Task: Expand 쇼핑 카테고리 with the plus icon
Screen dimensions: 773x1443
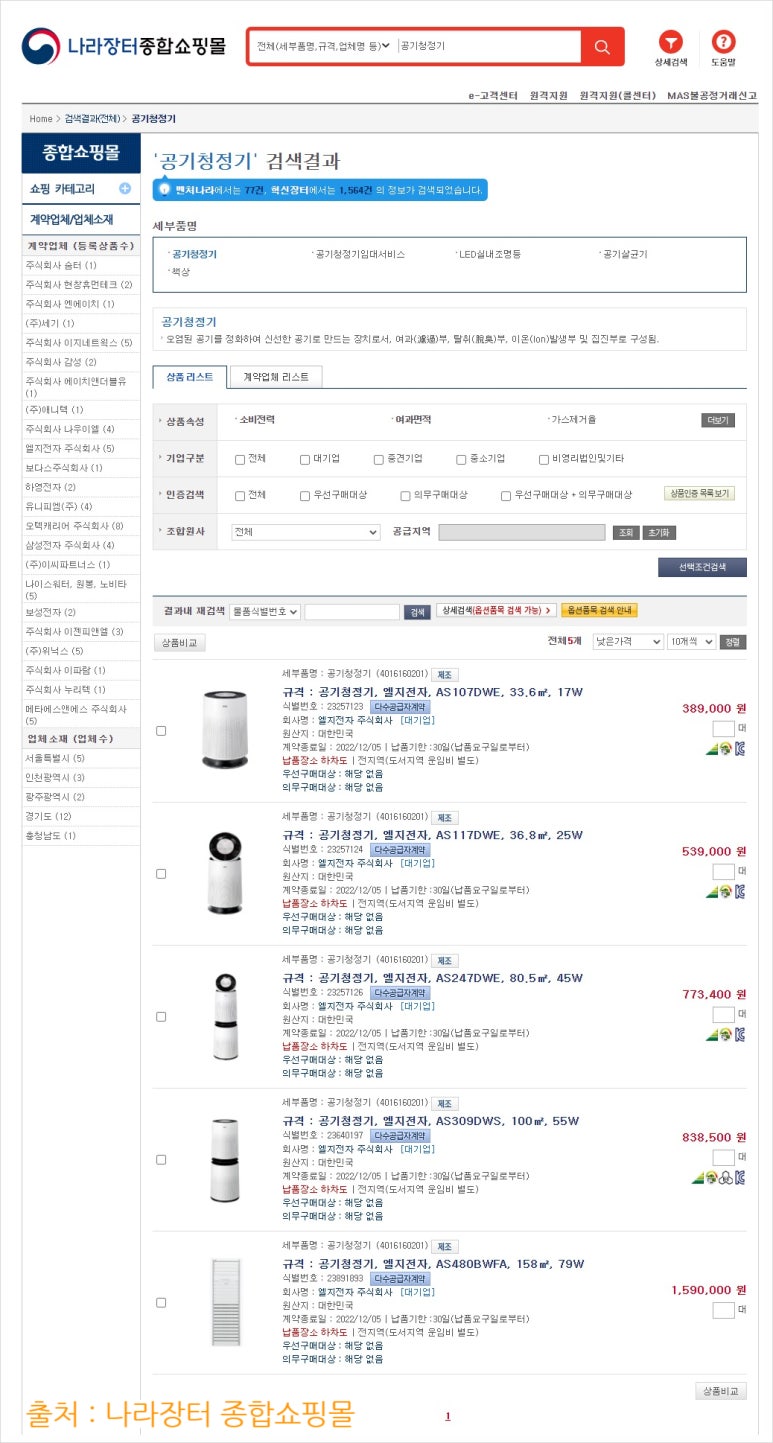Action: coord(125,188)
